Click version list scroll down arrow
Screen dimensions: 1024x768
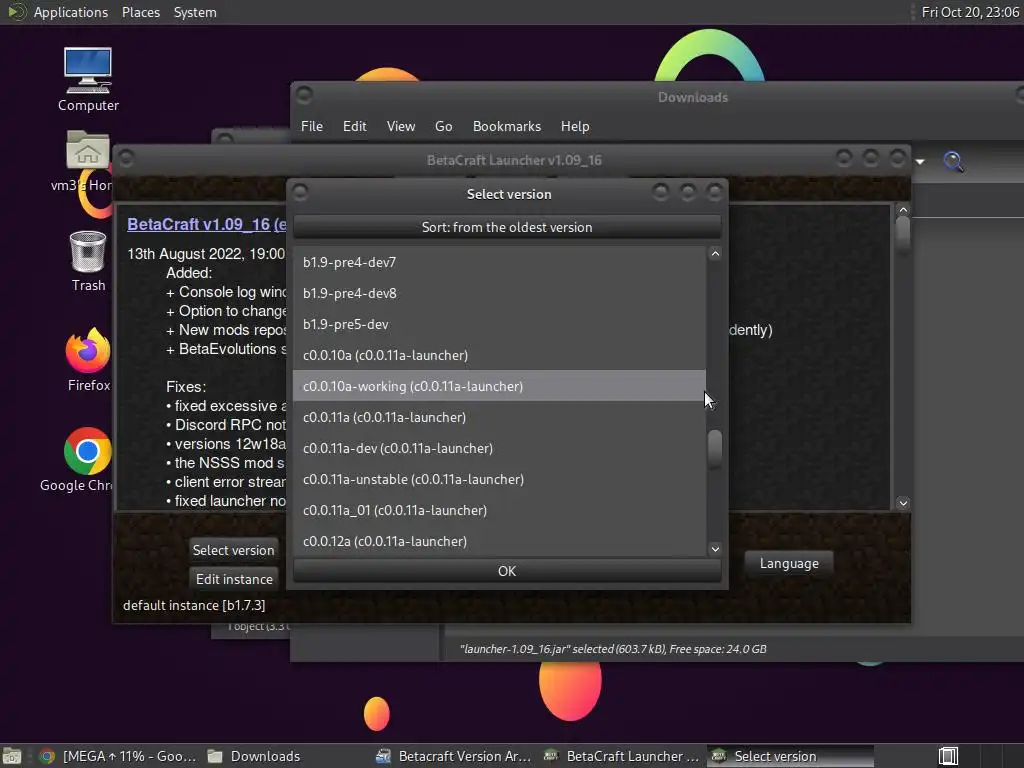pyautogui.click(x=715, y=549)
